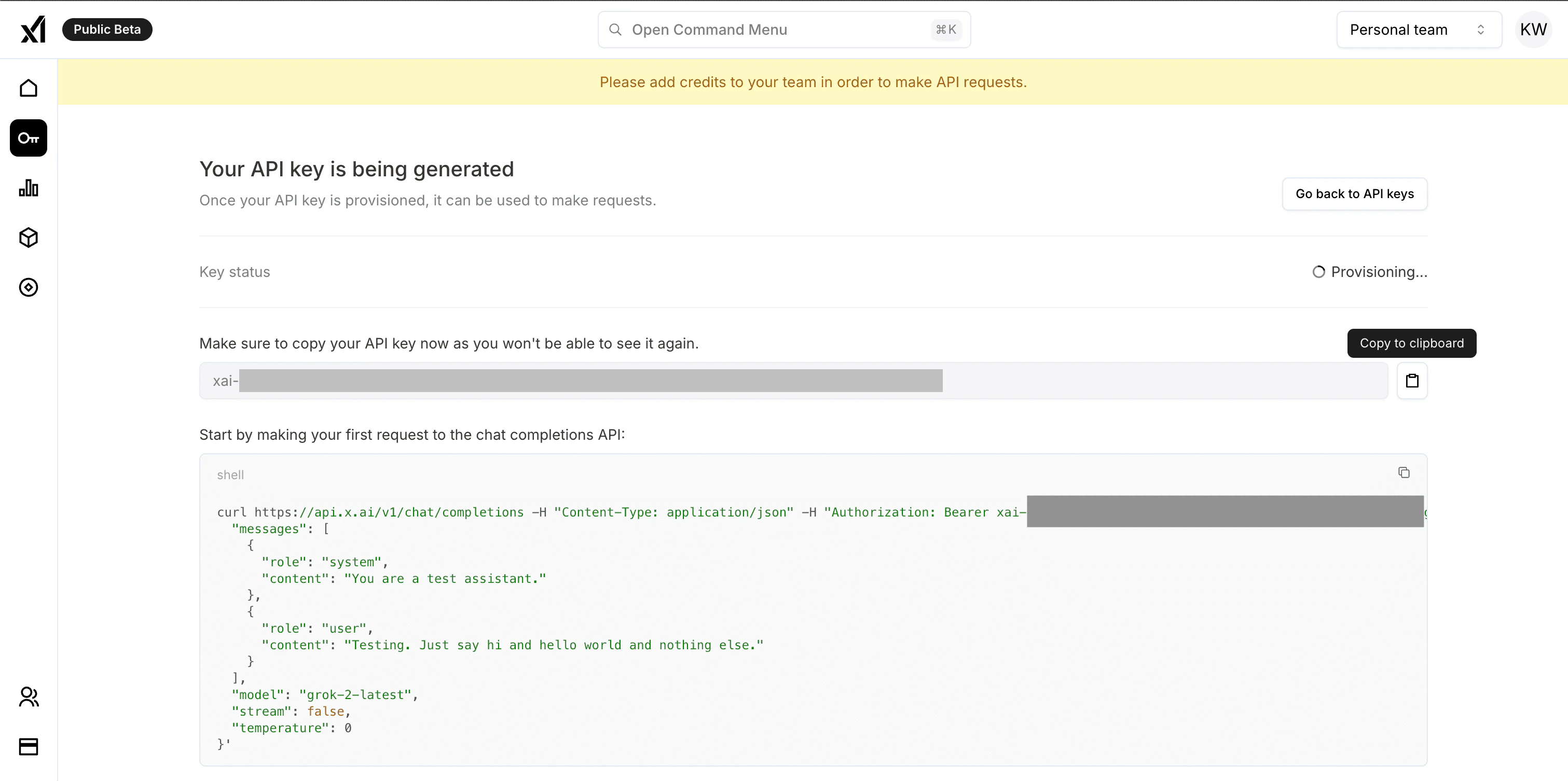
Task: Click the add credits warning banner
Action: point(813,82)
